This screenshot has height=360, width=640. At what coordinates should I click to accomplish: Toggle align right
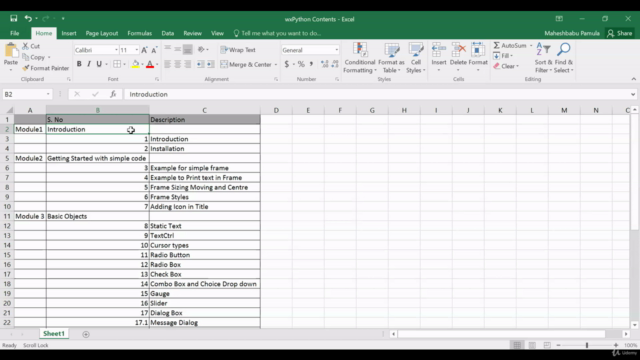pyautogui.click(x=187, y=64)
